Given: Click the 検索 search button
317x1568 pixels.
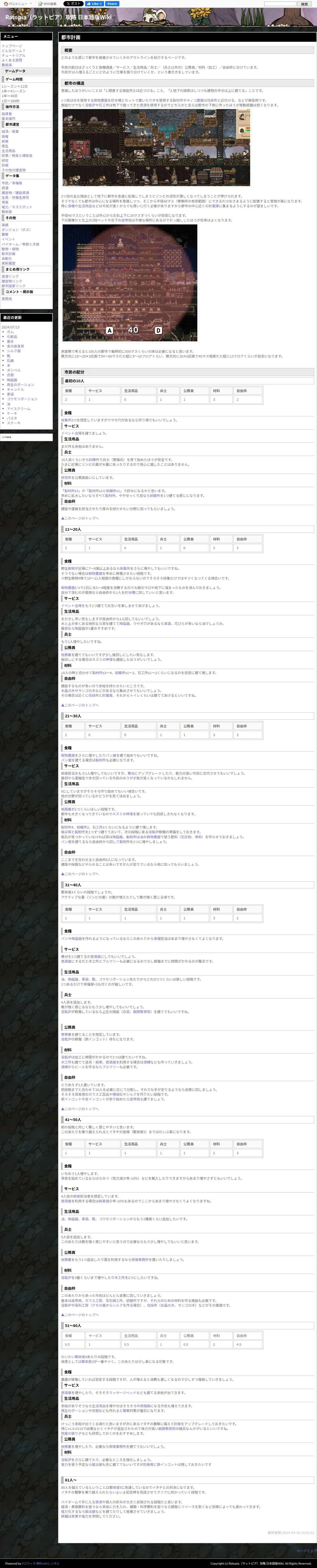Looking at the screenshot, I should pos(304,4).
